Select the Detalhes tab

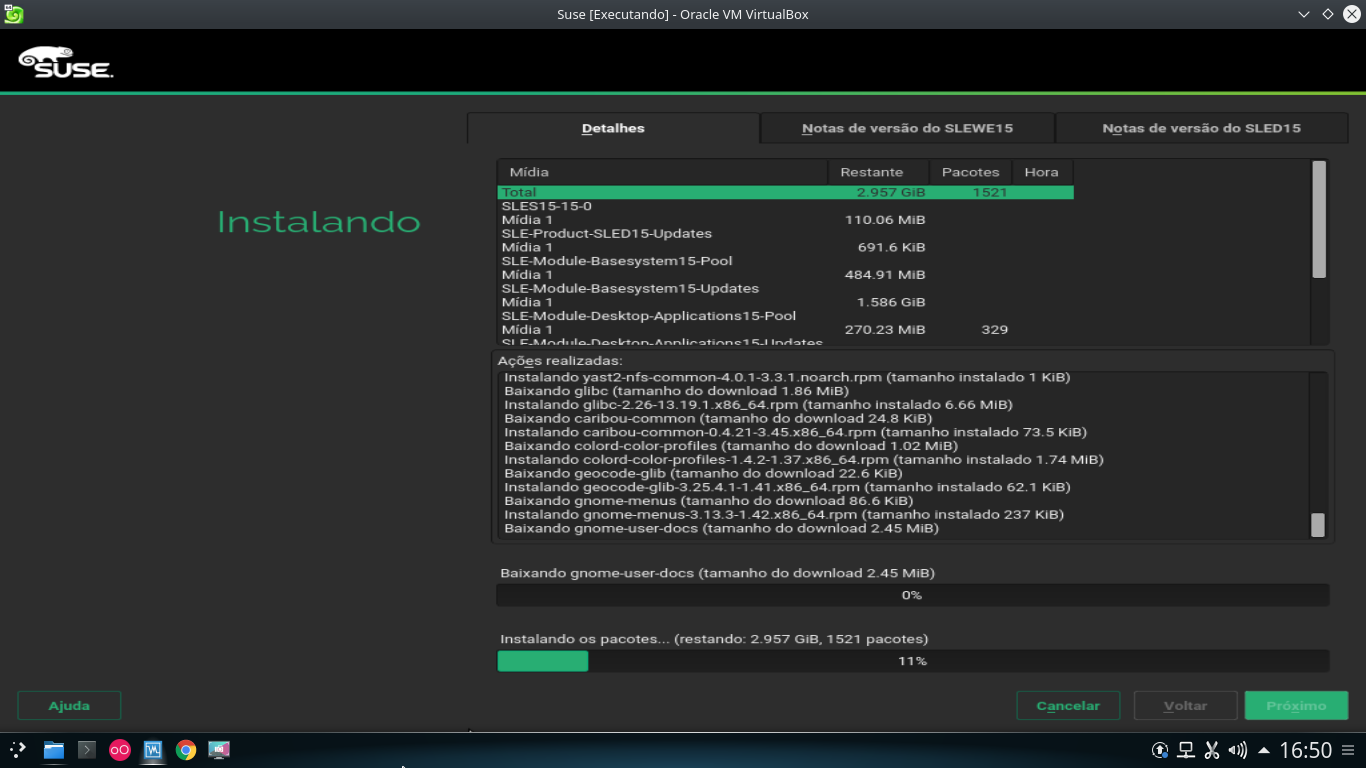point(613,128)
